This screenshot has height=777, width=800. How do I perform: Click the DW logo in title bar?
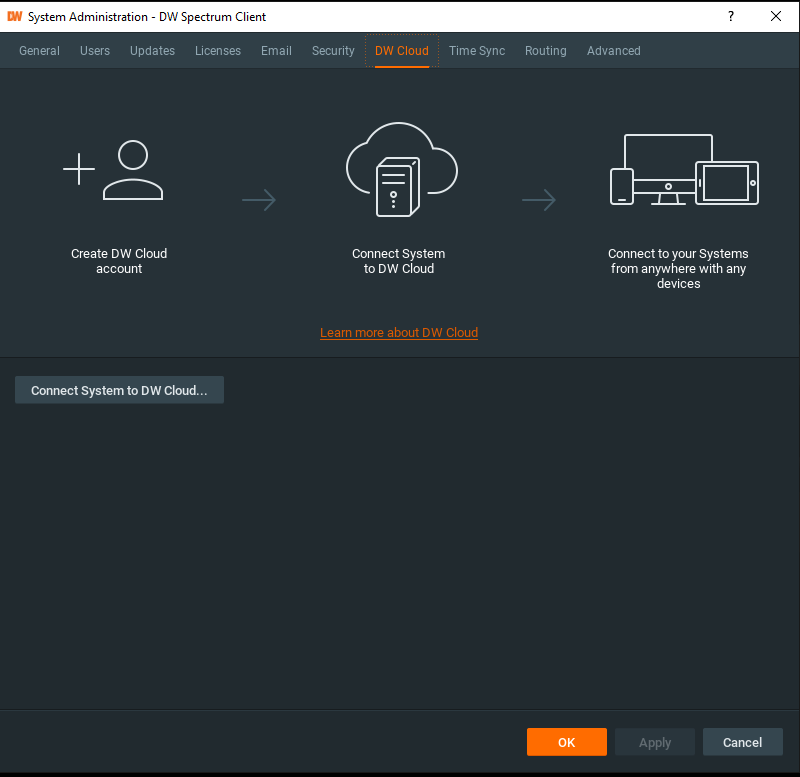pos(15,17)
